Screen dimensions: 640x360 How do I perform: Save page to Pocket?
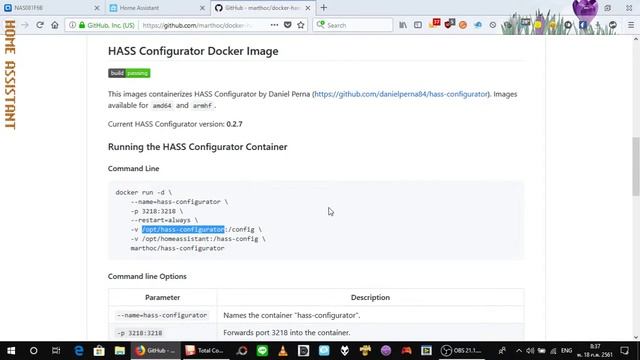pos(288,25)
